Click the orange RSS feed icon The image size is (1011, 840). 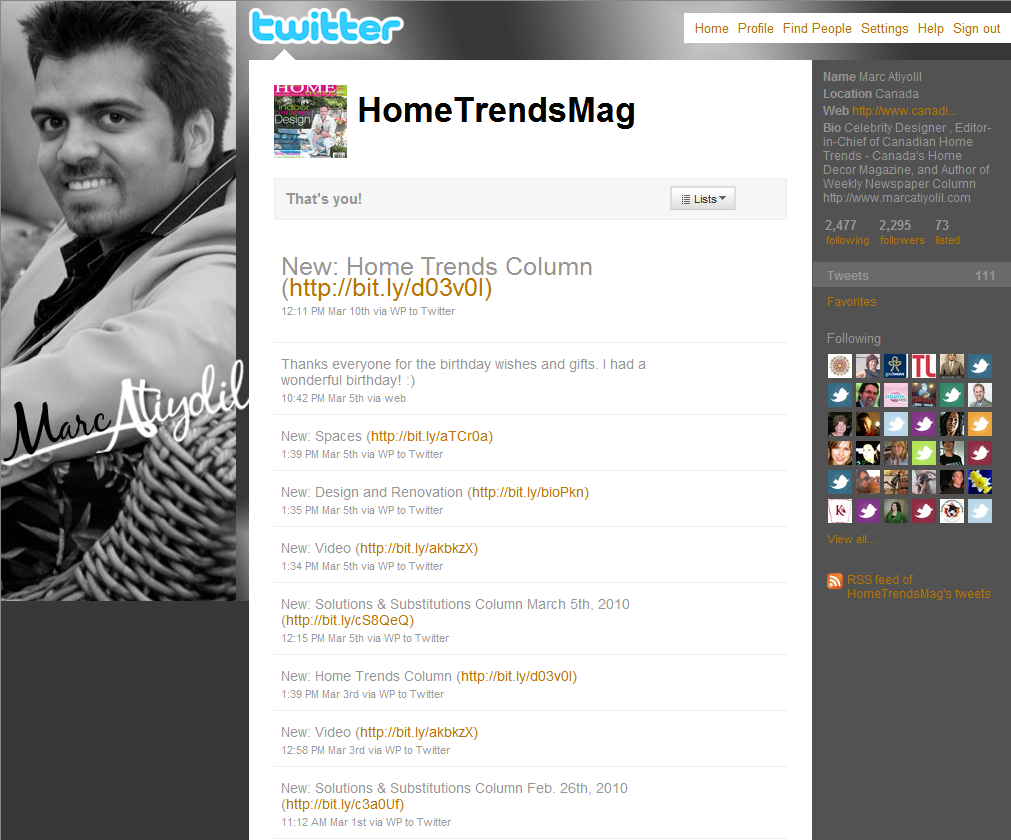coord(835,581)
